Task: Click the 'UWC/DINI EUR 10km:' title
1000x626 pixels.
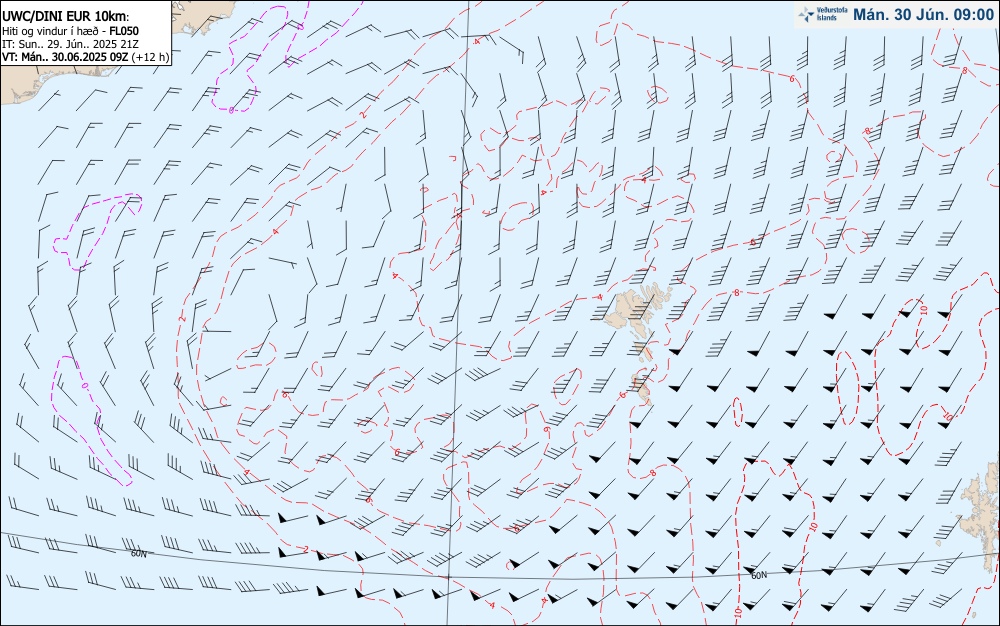Action: click(66, 17)
